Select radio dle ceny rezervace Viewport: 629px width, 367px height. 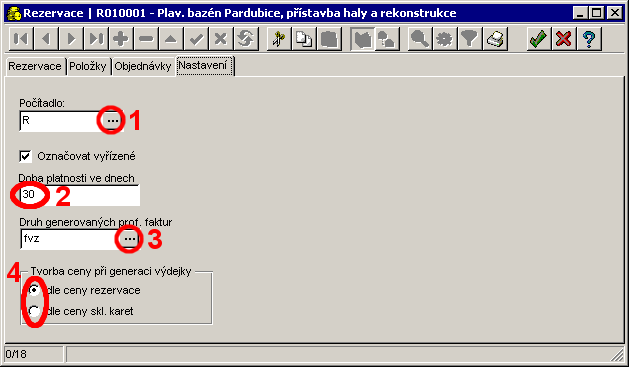coord(34,290)
